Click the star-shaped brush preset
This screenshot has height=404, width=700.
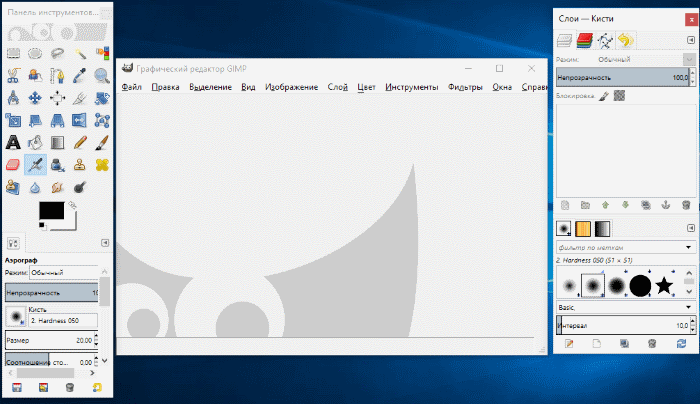(663, 286)
